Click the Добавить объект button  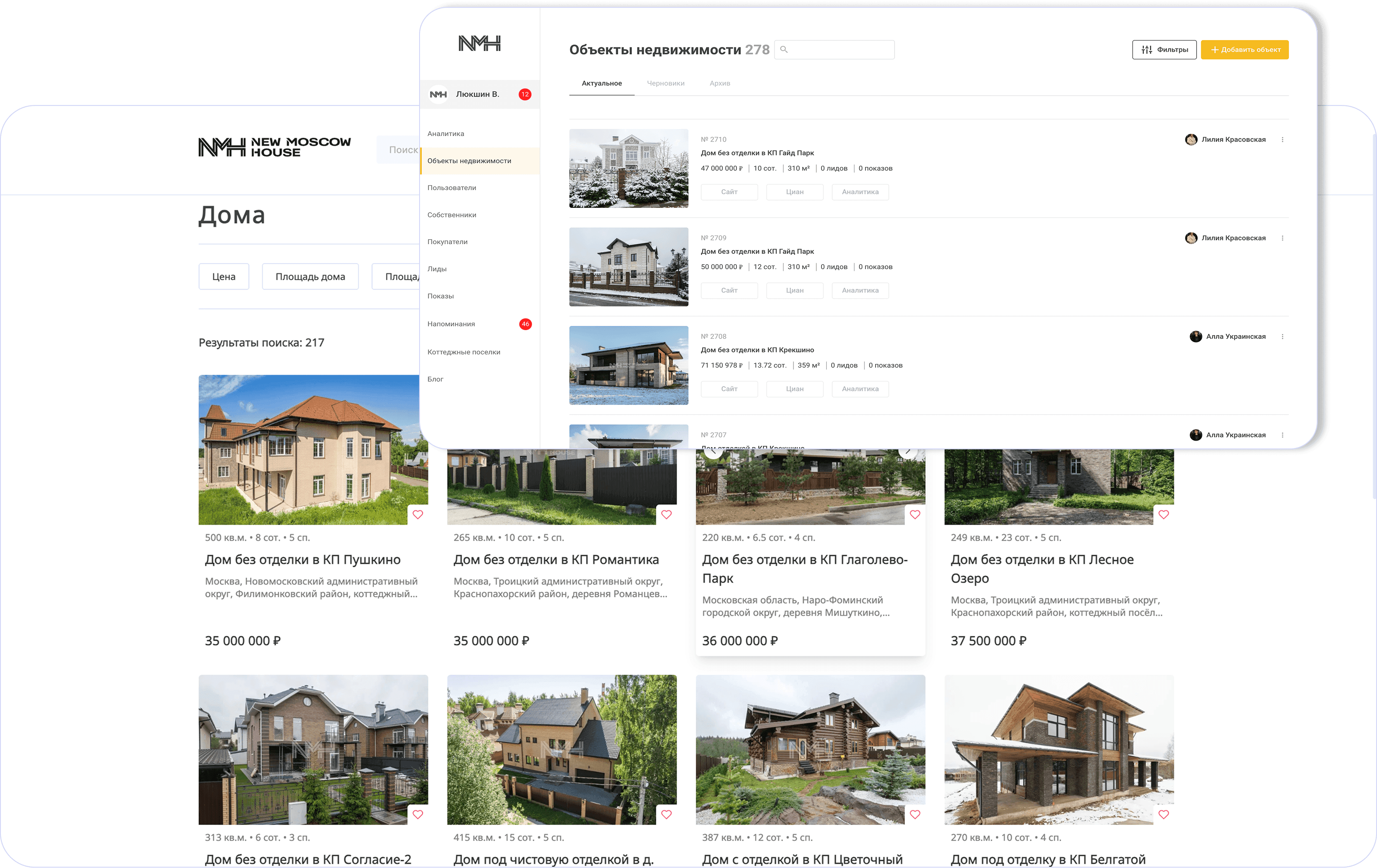point(1244,50)
